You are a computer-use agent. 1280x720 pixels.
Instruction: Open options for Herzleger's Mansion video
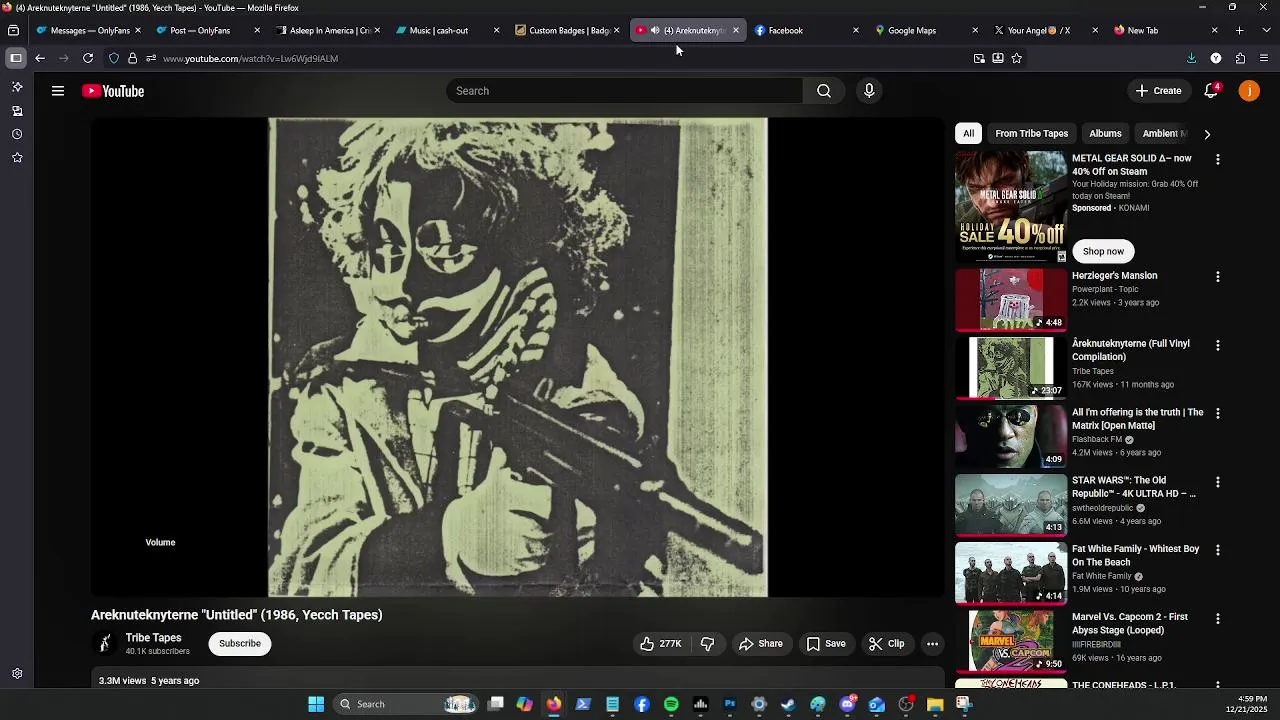click(x=1217, y=277)
